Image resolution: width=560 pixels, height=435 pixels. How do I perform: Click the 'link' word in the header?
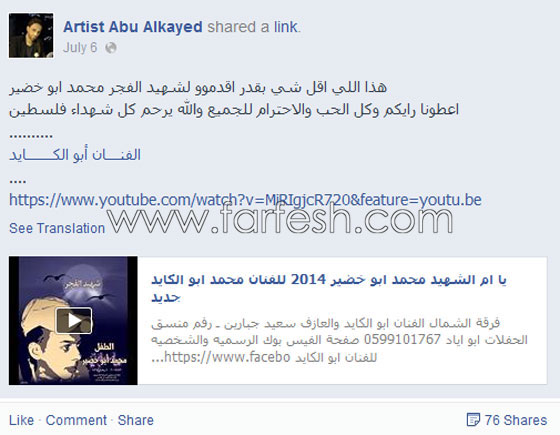click(x=286, y=27)
